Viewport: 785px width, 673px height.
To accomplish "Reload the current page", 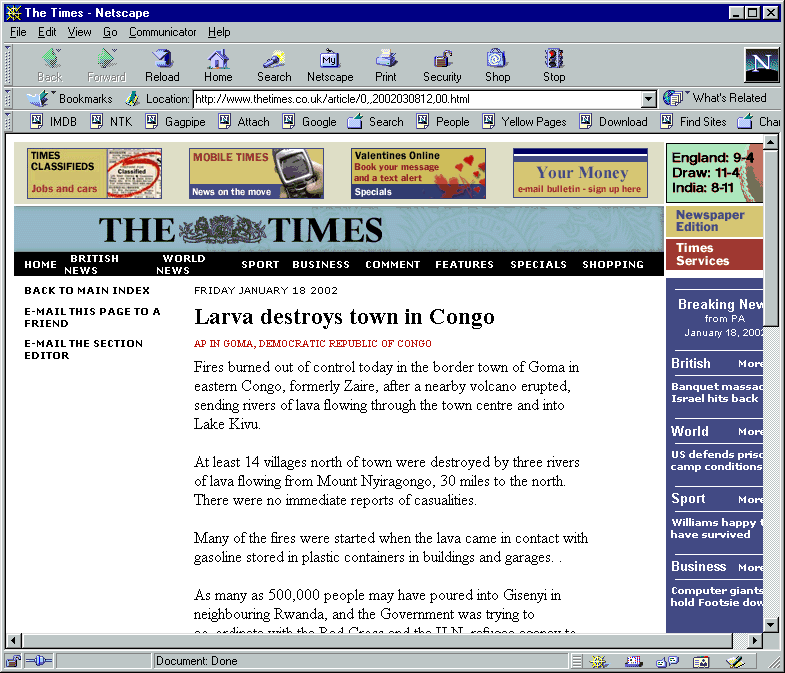I will pos(162,60).
